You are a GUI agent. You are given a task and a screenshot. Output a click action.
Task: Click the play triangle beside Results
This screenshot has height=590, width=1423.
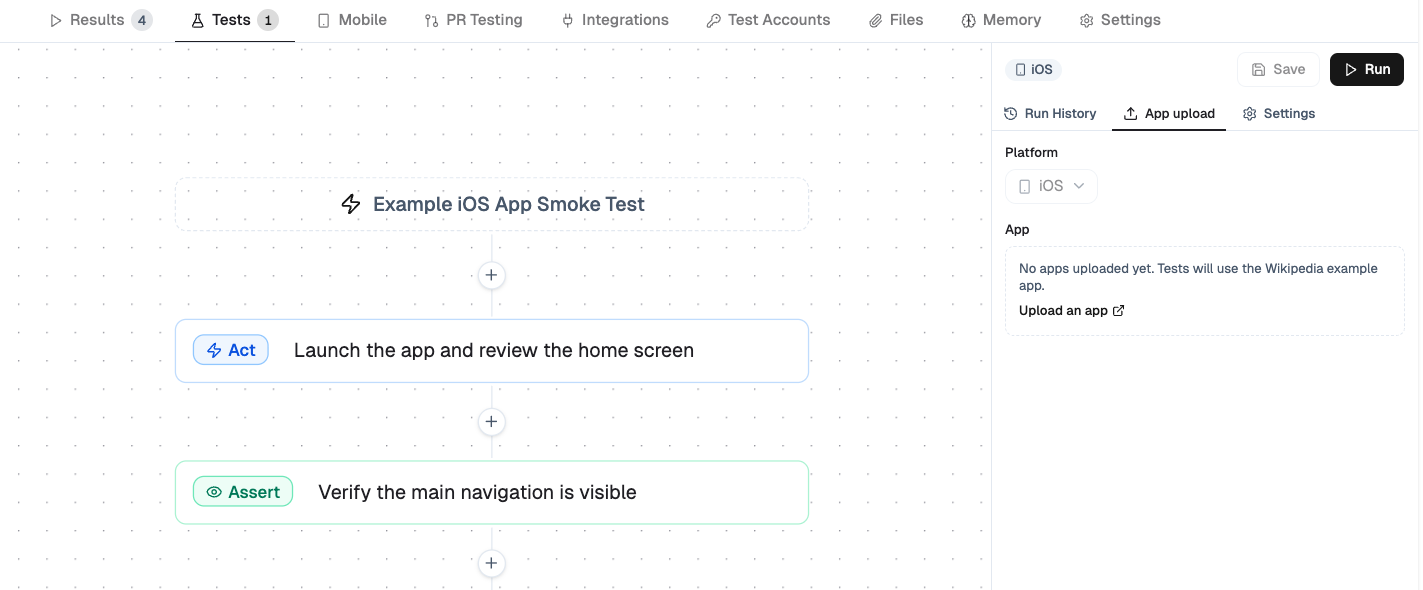point(57,19)
